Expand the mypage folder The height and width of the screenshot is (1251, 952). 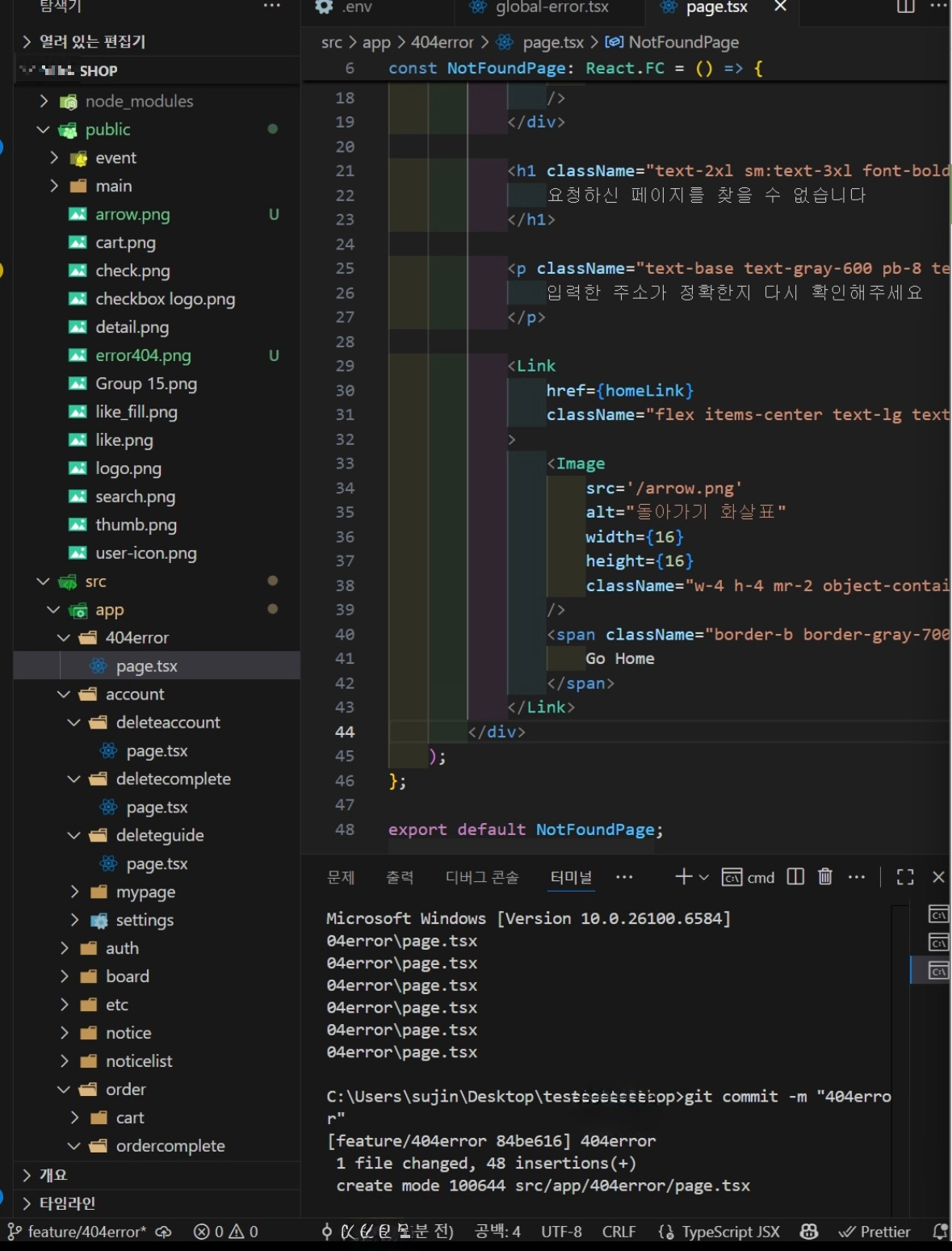[x=145, y=892]
